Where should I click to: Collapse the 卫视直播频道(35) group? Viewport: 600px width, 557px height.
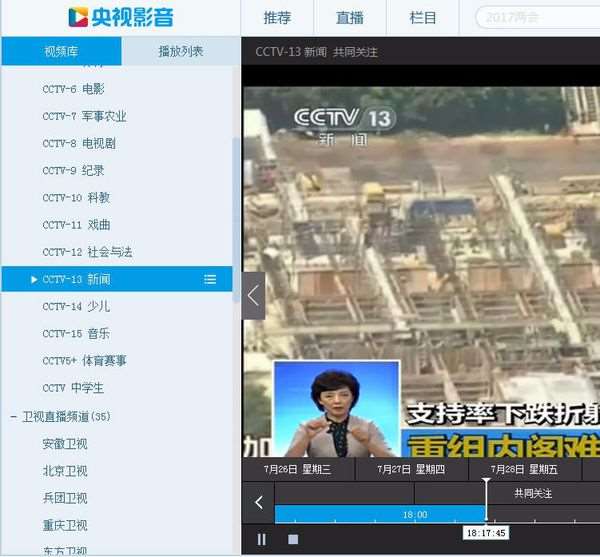click(14, 416)
